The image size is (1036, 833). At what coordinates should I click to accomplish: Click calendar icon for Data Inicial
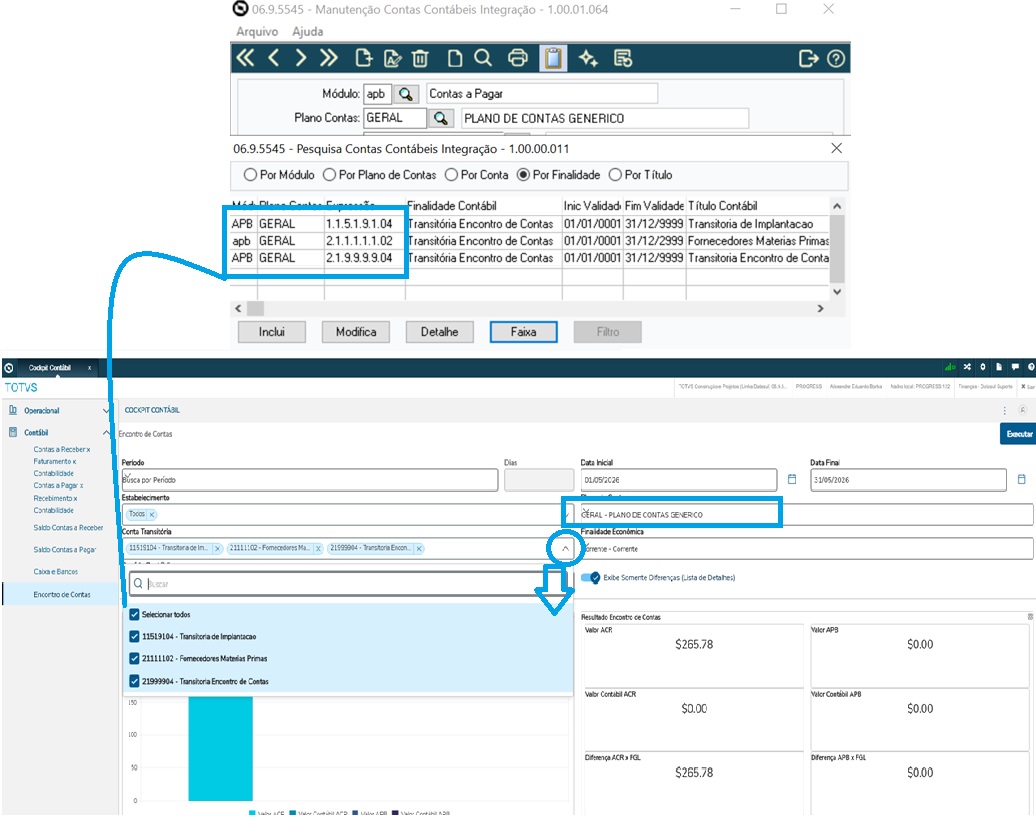click(x=792, y=479)
